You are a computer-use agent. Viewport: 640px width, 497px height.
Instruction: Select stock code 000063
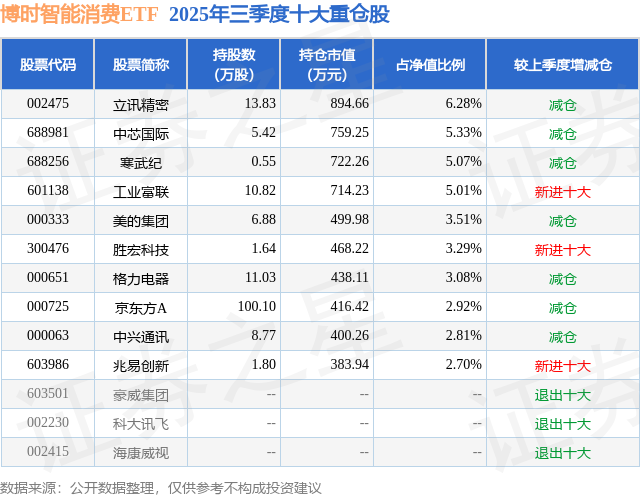tap(48, 335)
